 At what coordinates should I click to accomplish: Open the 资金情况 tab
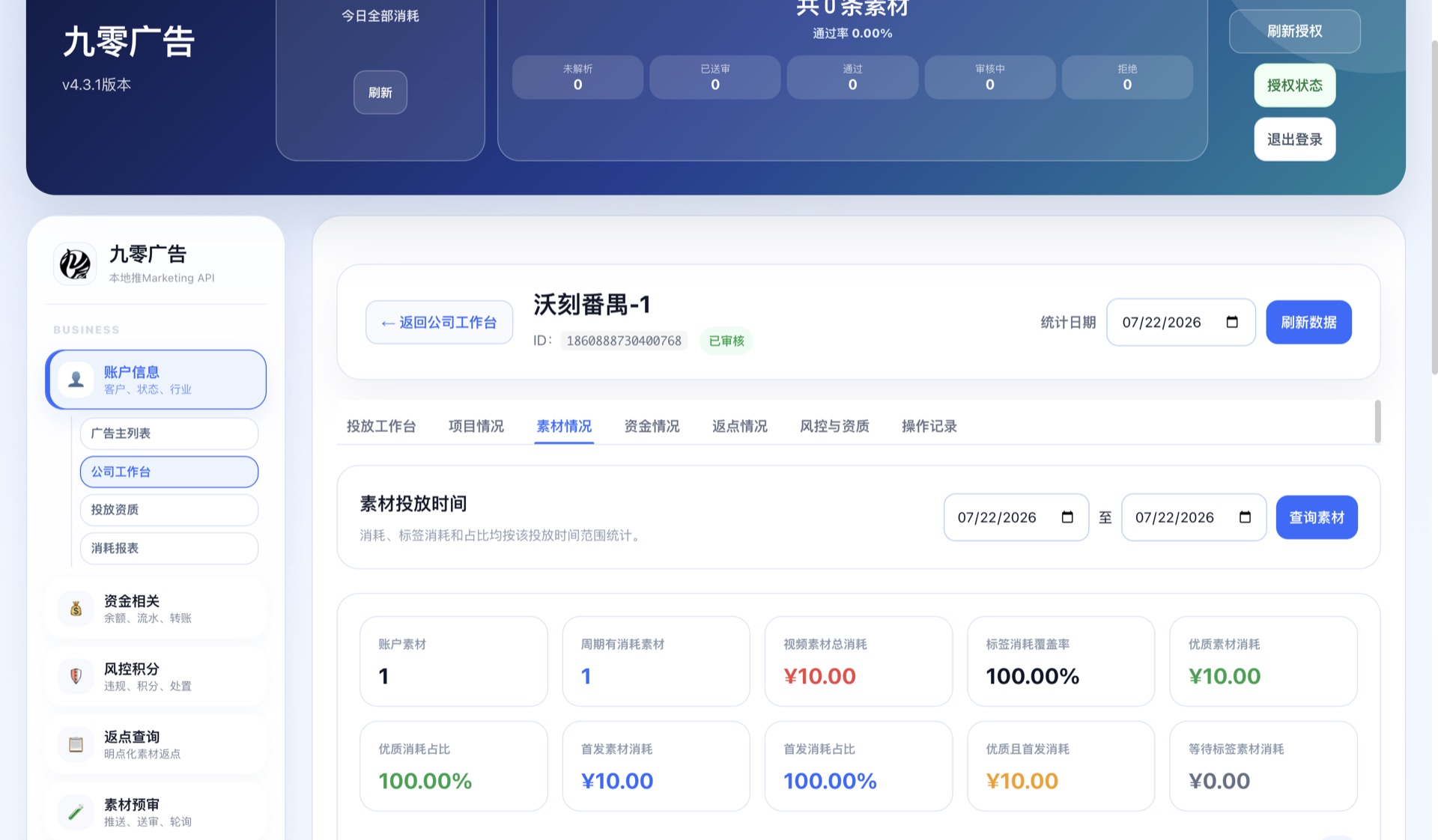click(652, 426)
